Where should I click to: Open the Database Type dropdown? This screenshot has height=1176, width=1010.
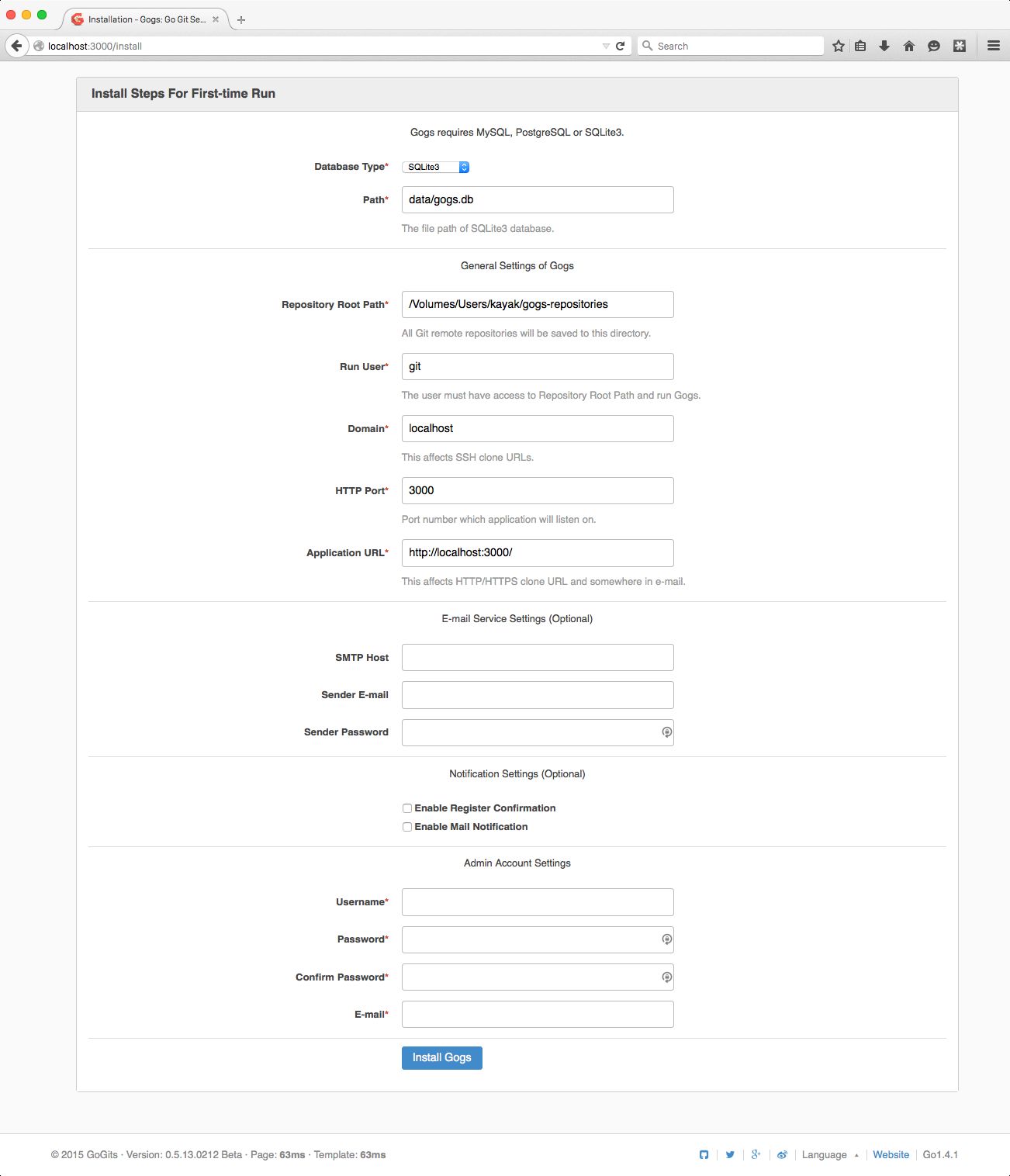[x=435, y=167]
